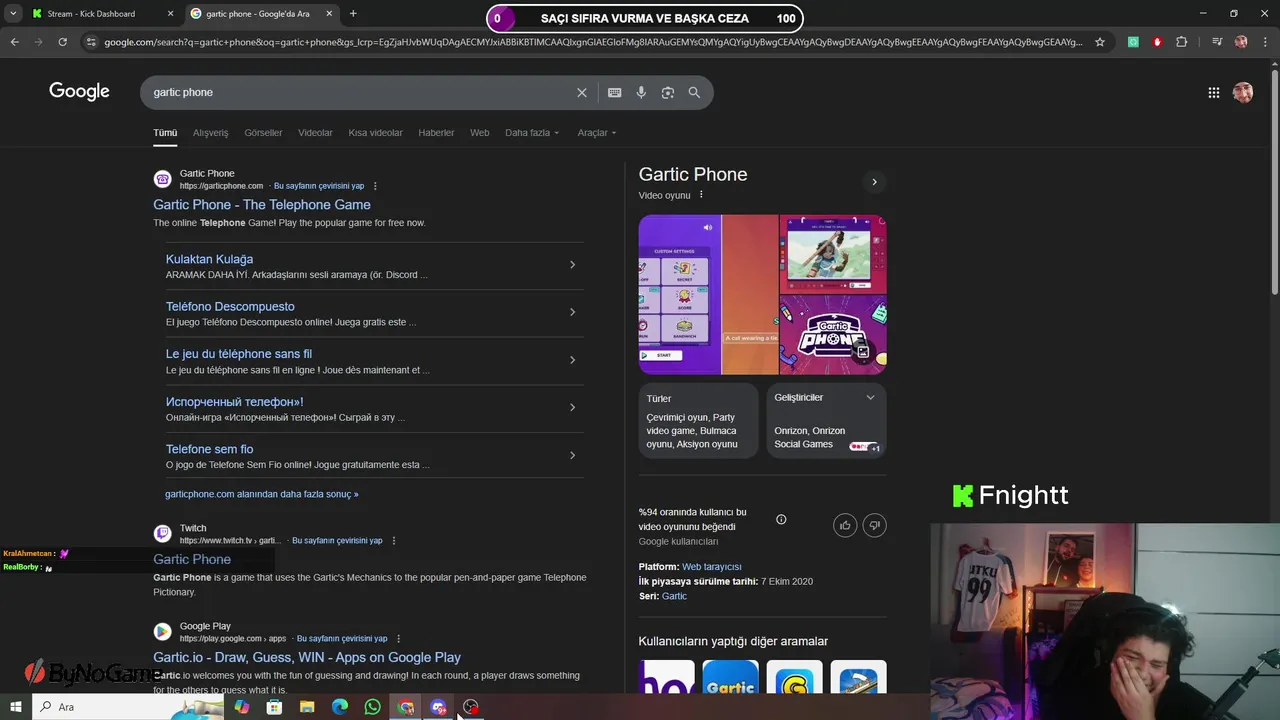The image size is (1280, 720).
Task: Click the Windows taskbar 'Ara' search box
Action: pos(128,707)
